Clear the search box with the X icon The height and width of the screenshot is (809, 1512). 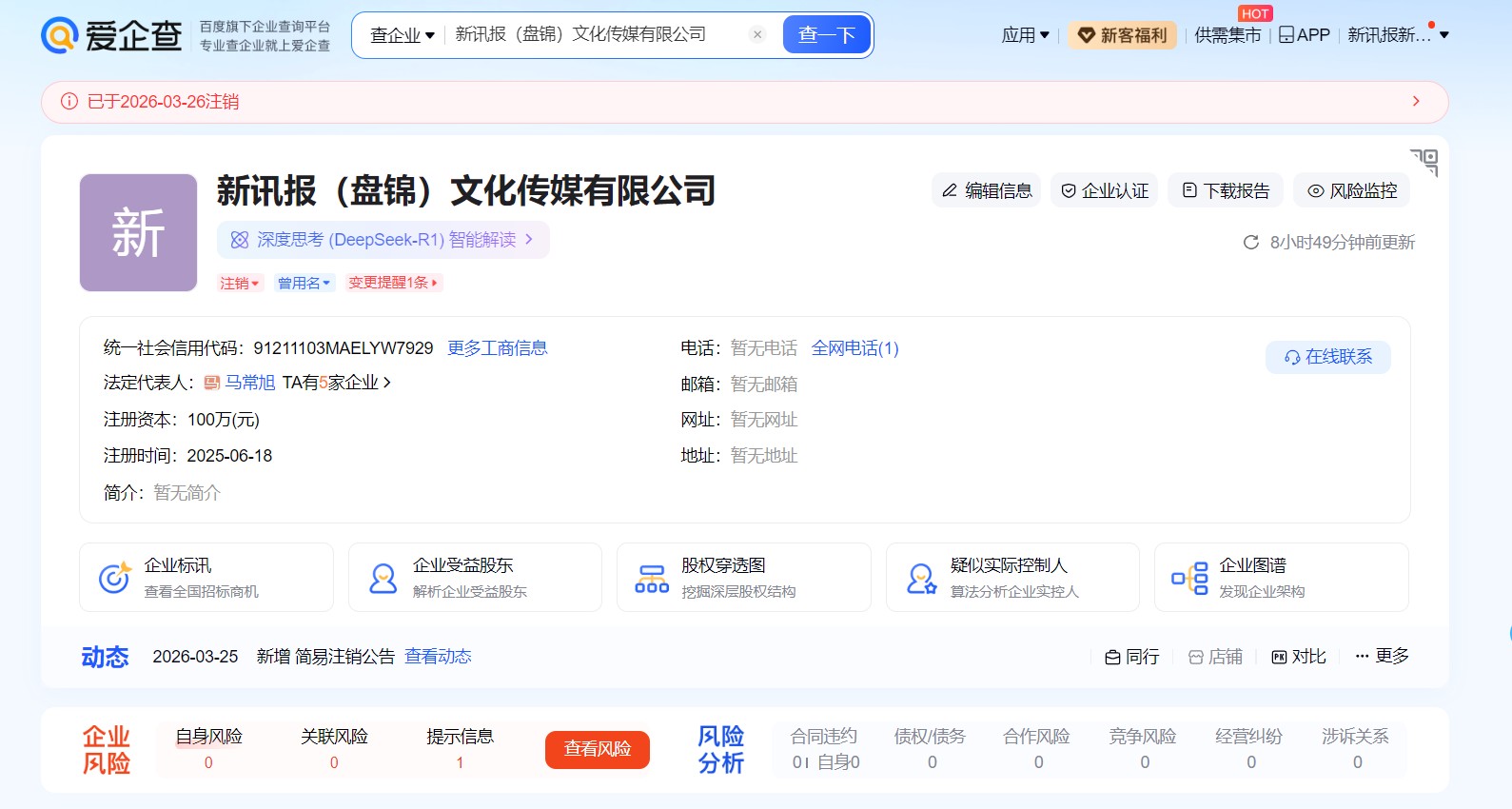757,35
